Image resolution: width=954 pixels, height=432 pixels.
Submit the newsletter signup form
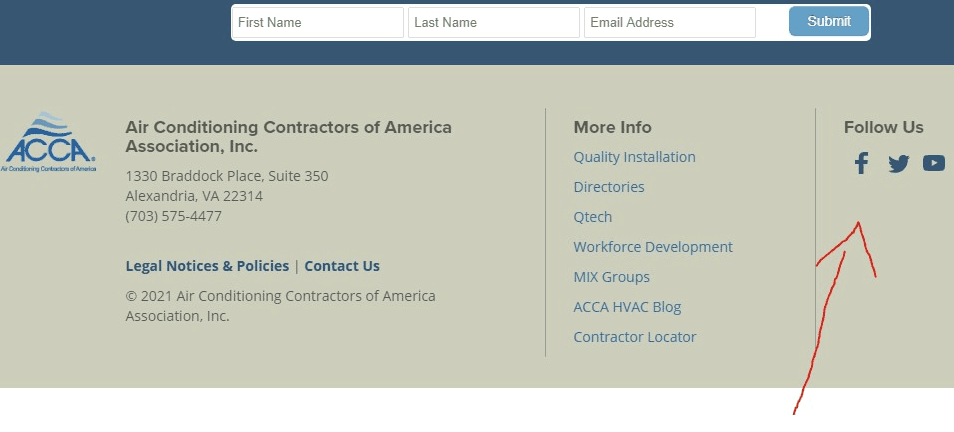(x=829, y=21)
